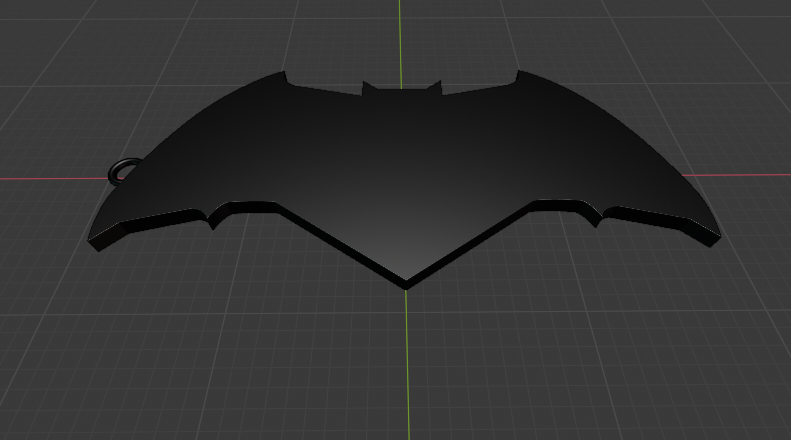This screenshot has height=440, width=791.
Task: Select the right ear of the bat head
Action: [435, 87]
